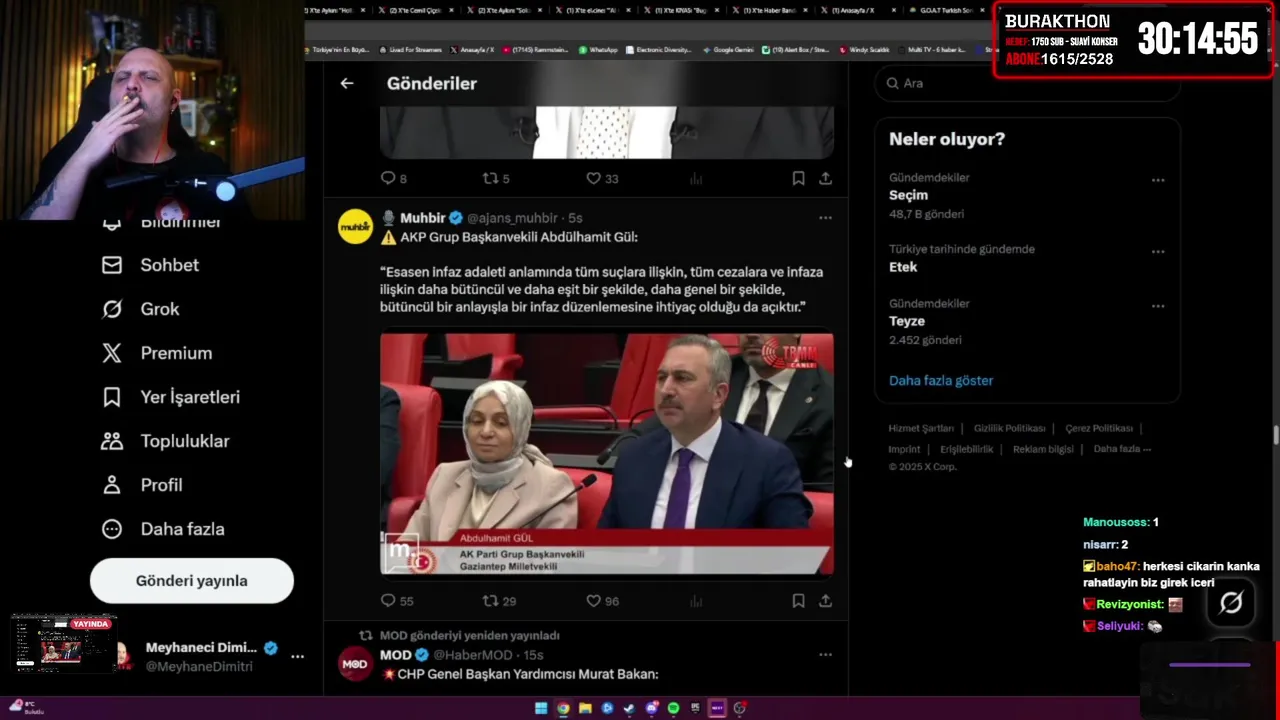The height and width of the screenshot is (720, 1280).
Task: Click the Premium X logo icon
Action: (112, 353)
